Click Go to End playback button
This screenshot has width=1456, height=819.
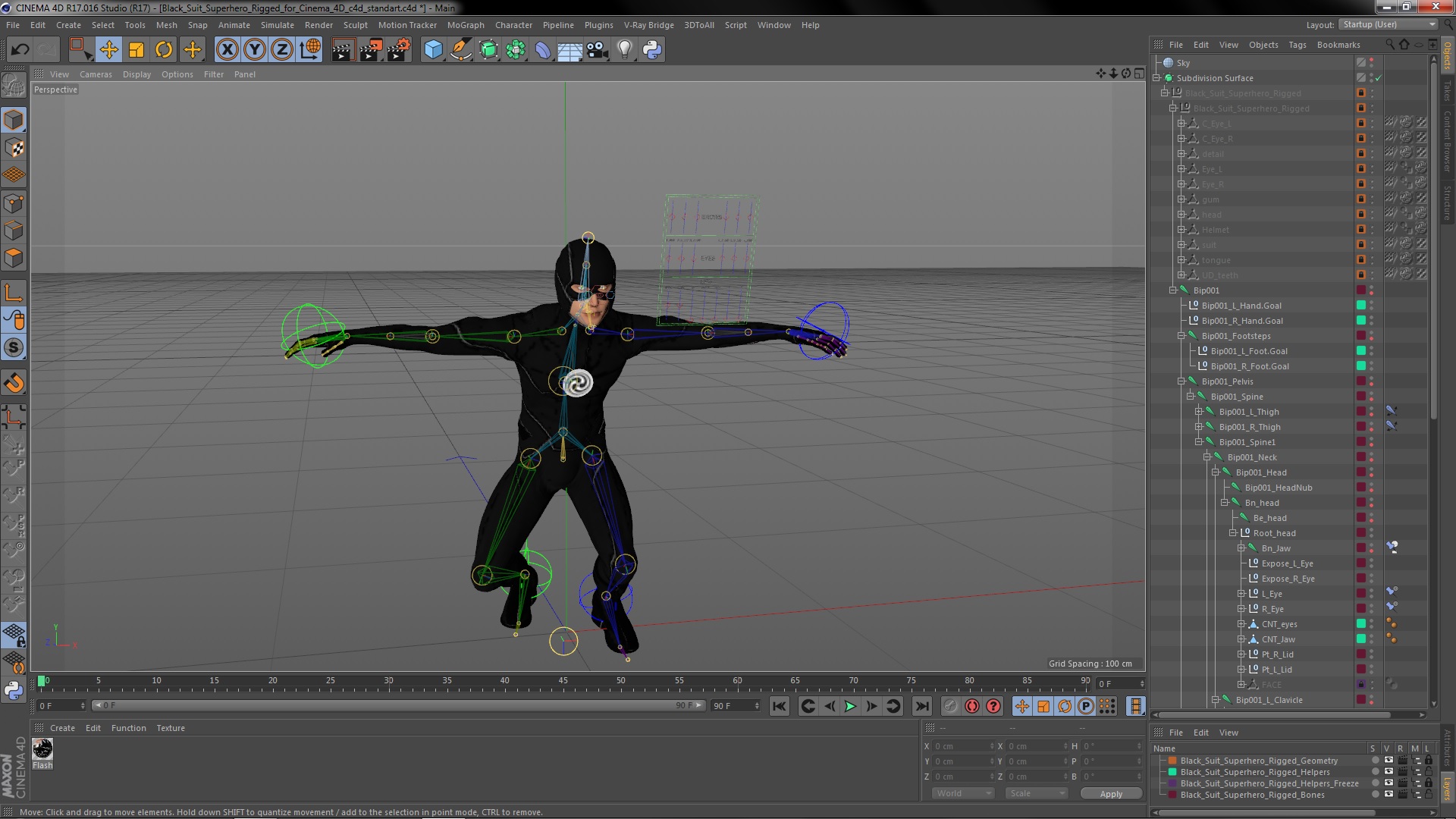(921, 706)
